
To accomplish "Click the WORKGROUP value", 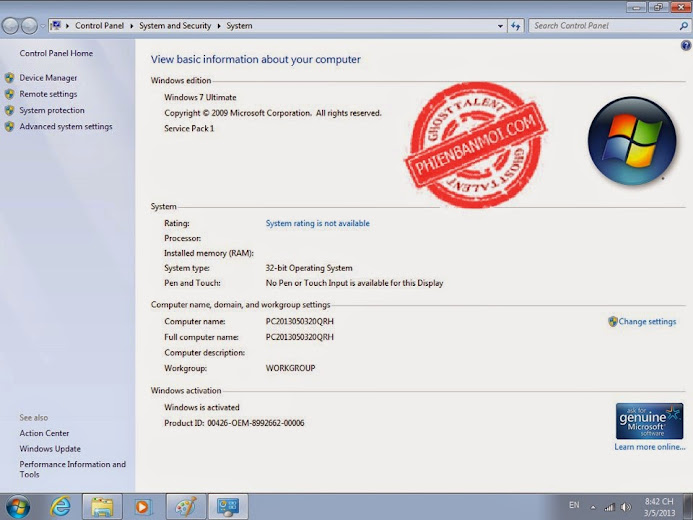I will point(290,368).
